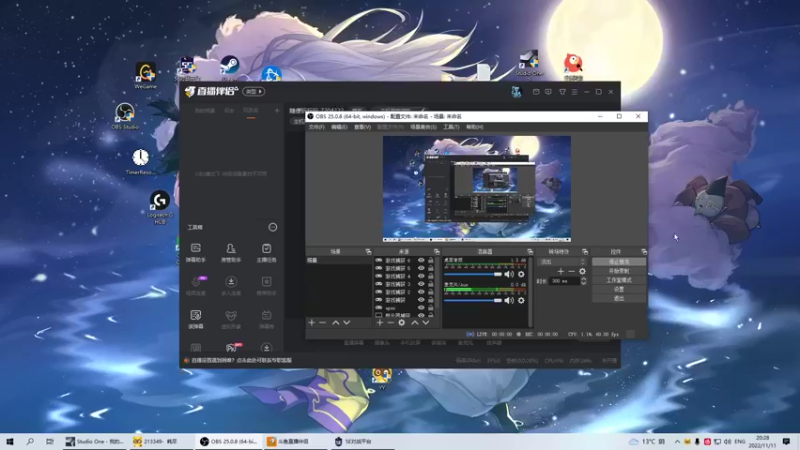
Task: Click the top highlighted button in OBS controls
Action: pyautogui.click(x=619, y=262)
